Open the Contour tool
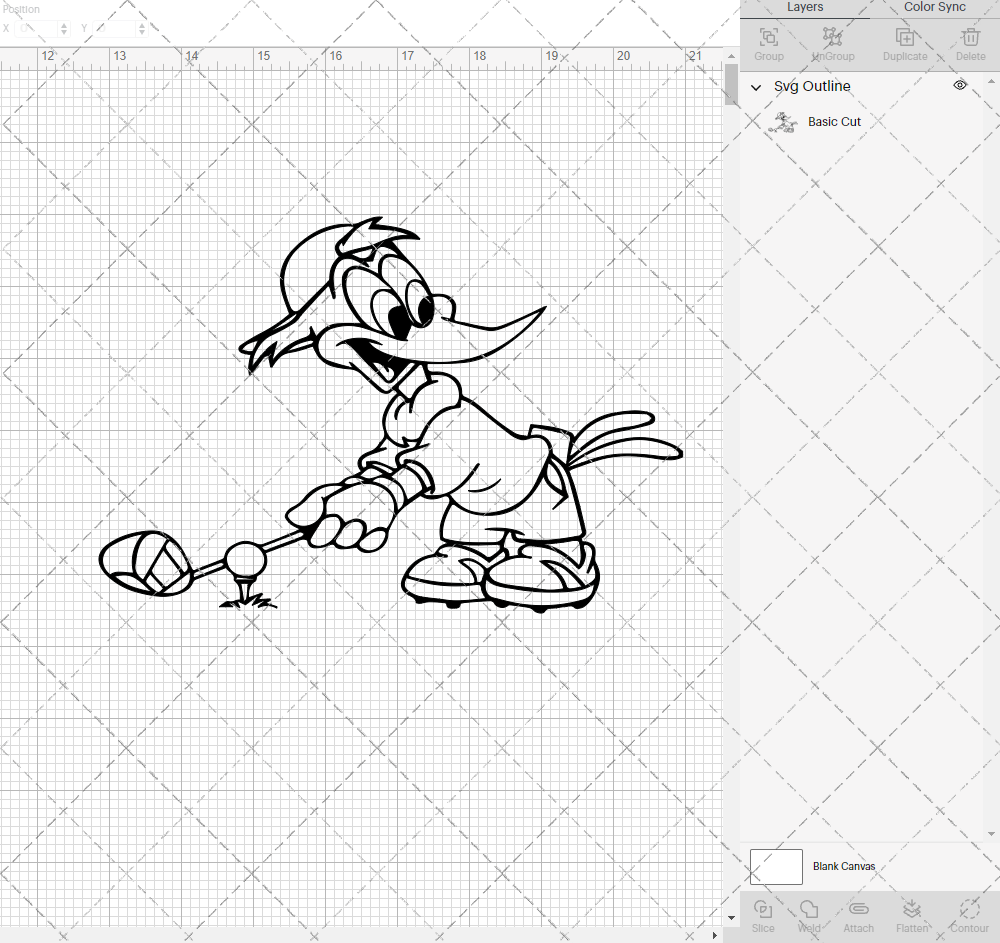The height and width of the screenshot is (943, 1000). click(967, 913)
